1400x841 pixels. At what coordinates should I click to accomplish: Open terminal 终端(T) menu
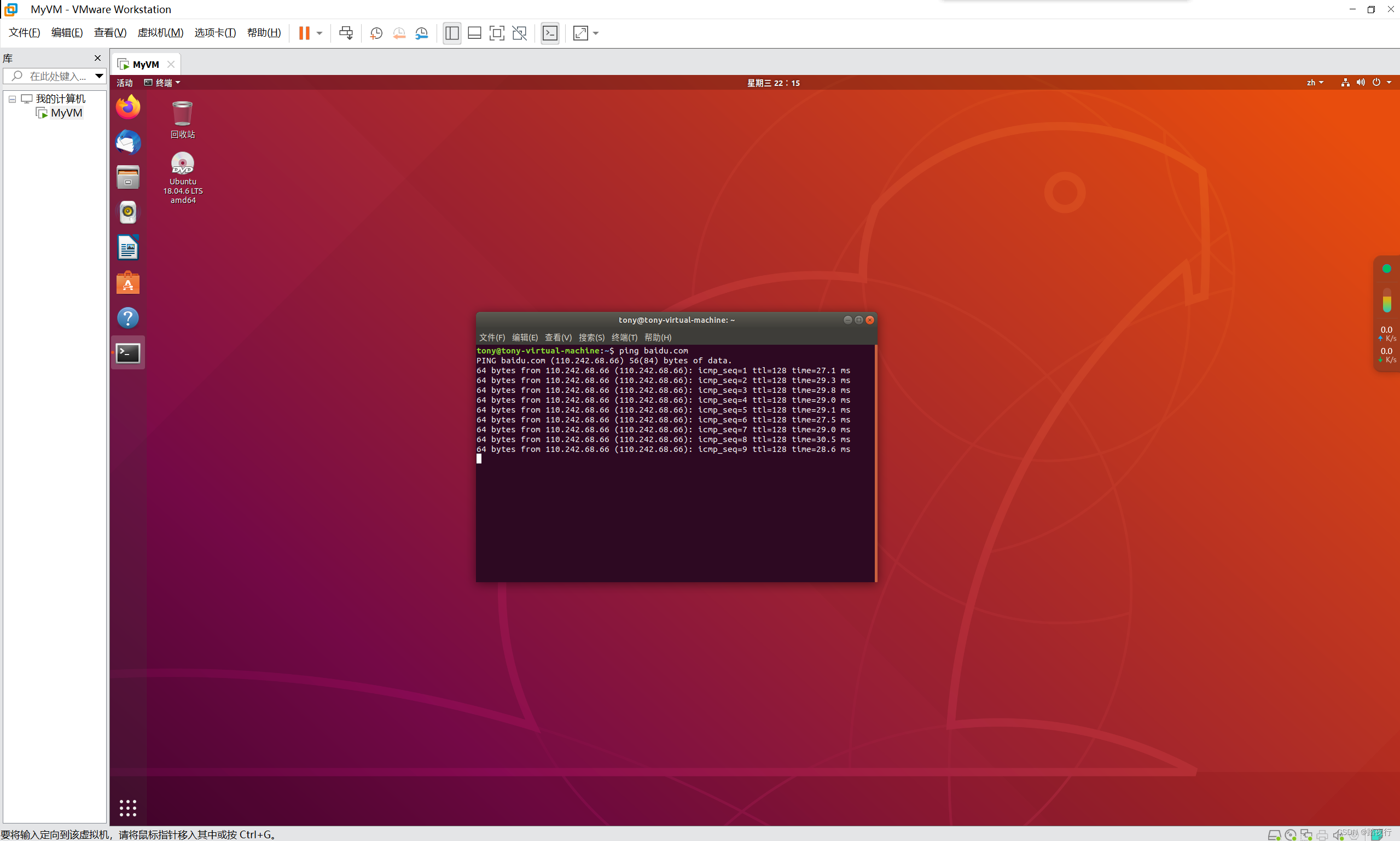[624, 338]
